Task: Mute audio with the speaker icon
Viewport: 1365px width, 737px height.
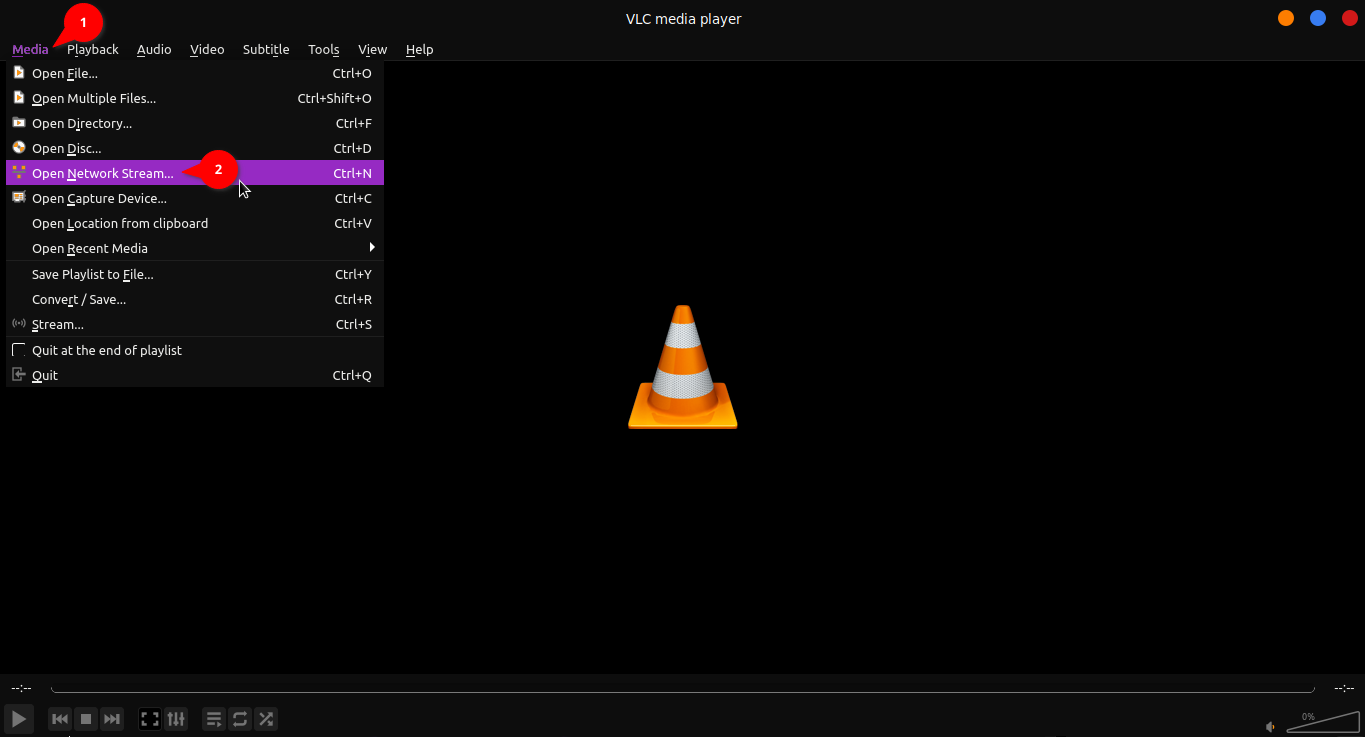Action: click(1271, 727)
